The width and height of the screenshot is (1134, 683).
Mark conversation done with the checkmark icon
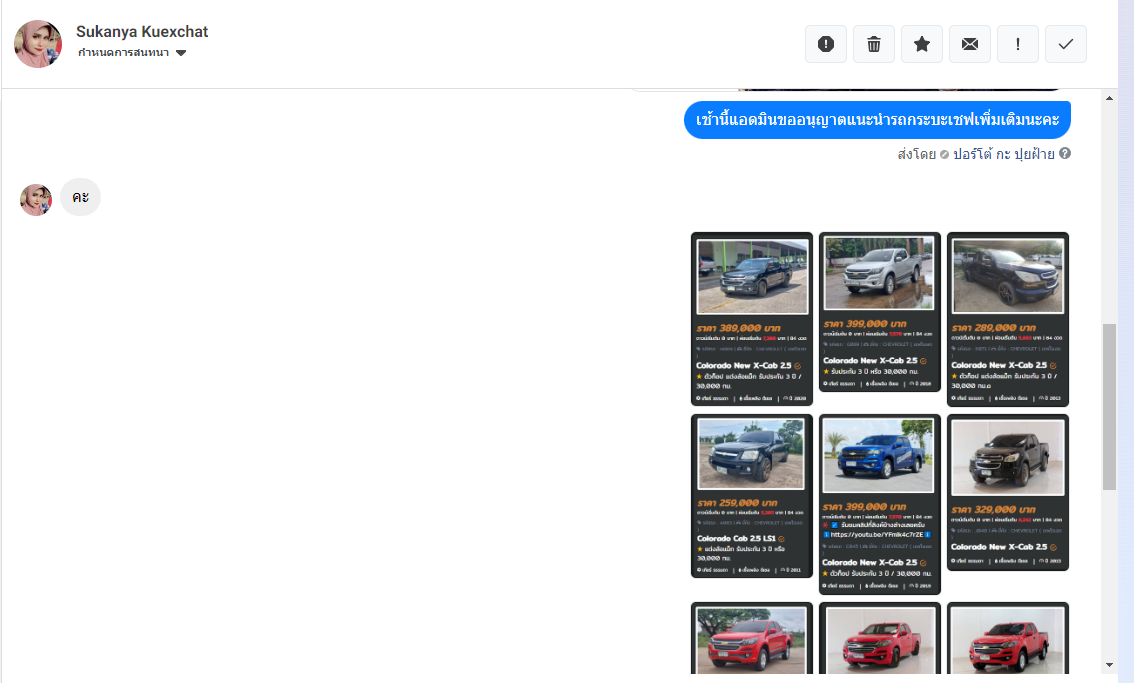click(x=1066, y=44)
